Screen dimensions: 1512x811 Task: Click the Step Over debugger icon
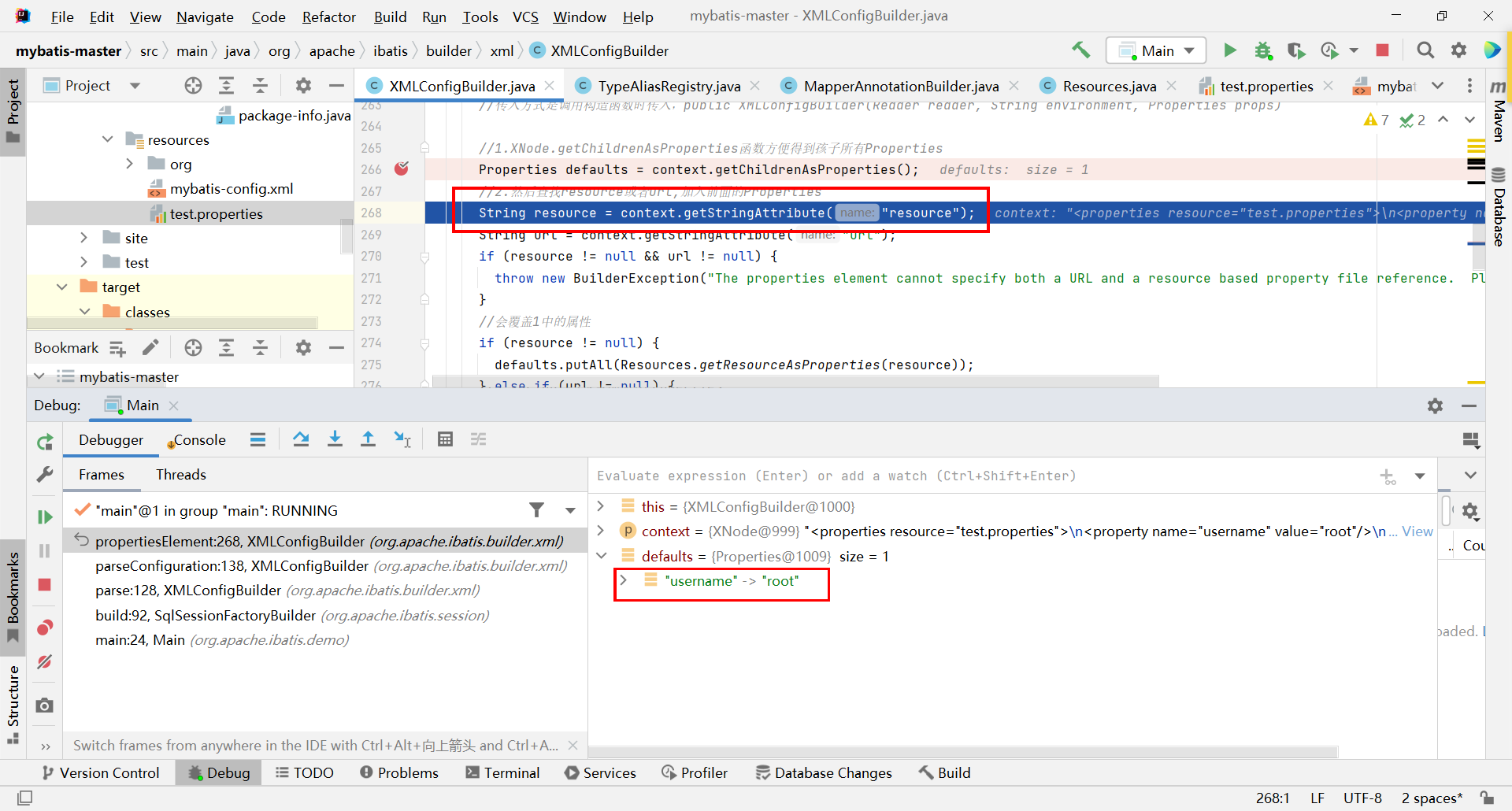[301, 439]
